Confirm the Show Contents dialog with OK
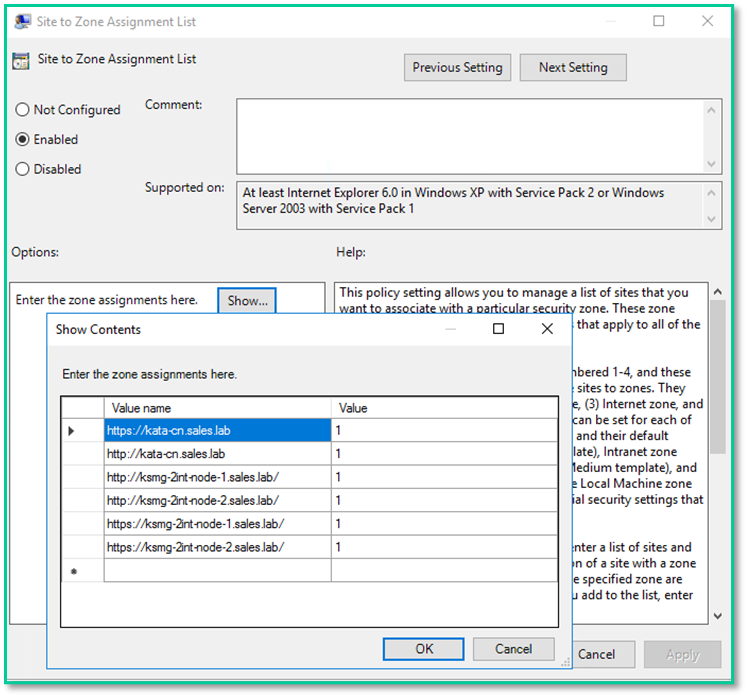Image resolution: width=747 pixels, height=697 pixels. tap(424, 649)
